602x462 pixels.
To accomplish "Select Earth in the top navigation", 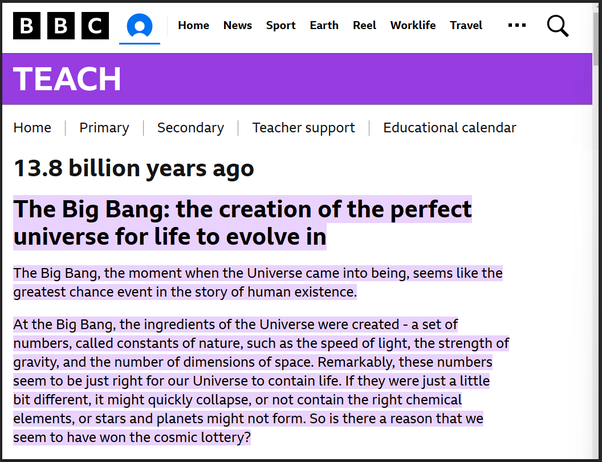I will tap(324, 26).
